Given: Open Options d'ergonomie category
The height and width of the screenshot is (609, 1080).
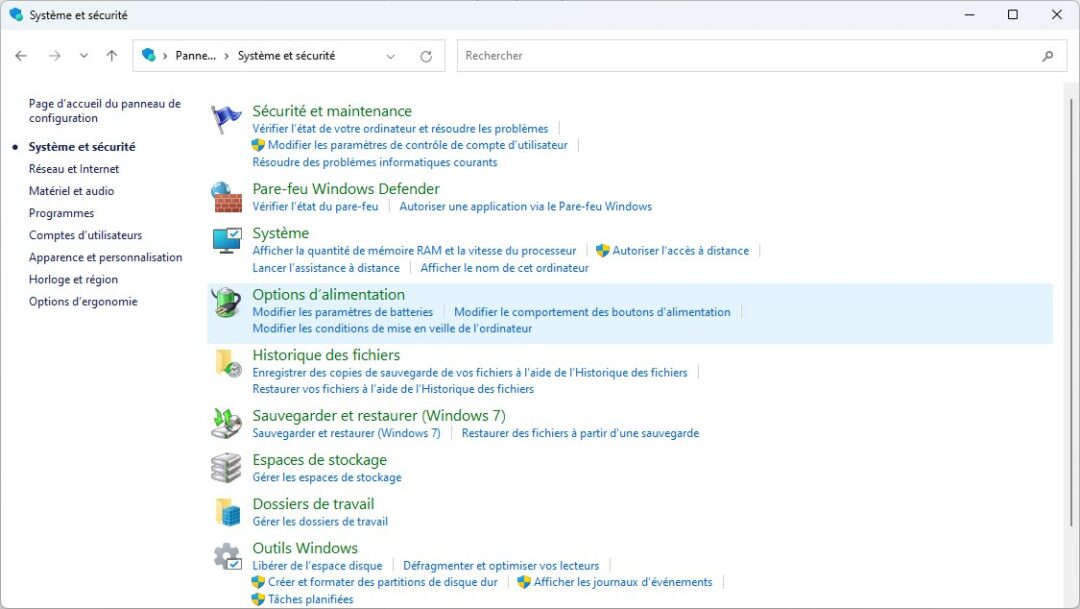Looking at the screenshot, I should click(83, 301).
